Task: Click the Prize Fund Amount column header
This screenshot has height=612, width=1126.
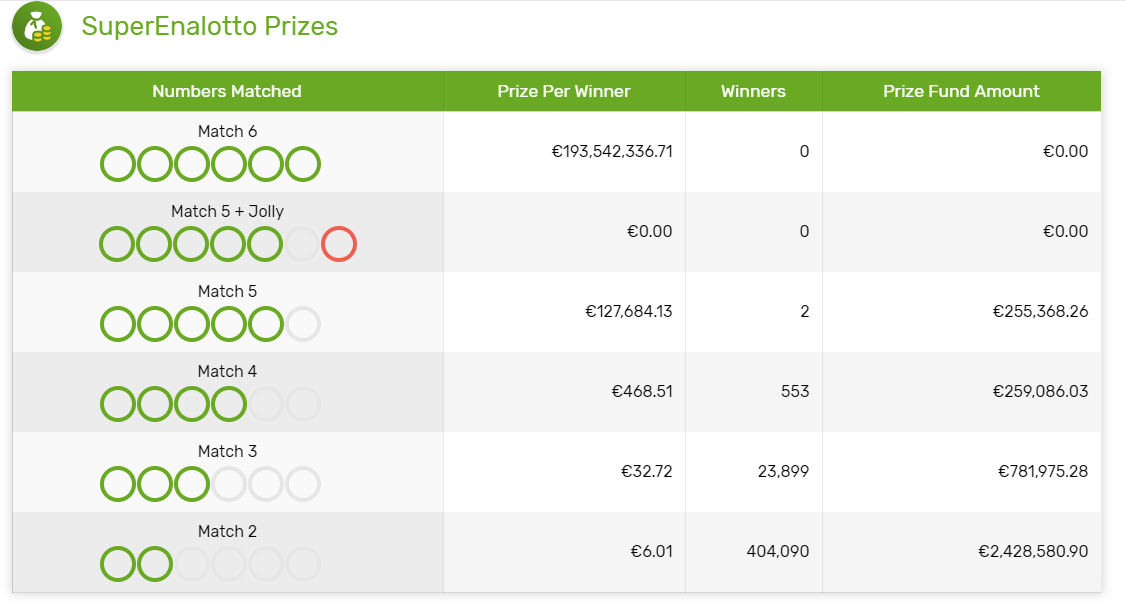Action: click(962, 91)
